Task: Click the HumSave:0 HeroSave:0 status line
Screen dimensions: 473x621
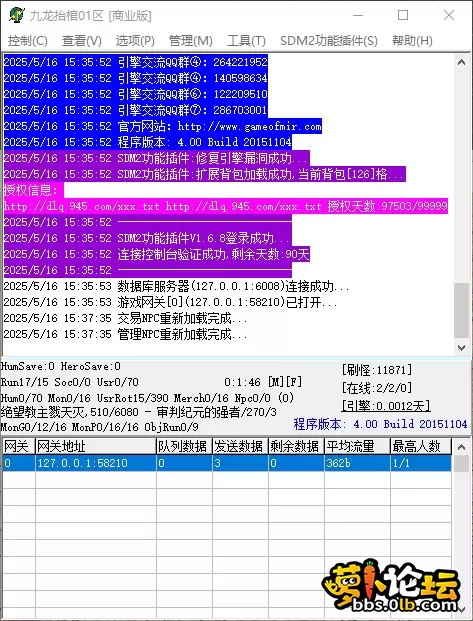Action: click(61, 366)
